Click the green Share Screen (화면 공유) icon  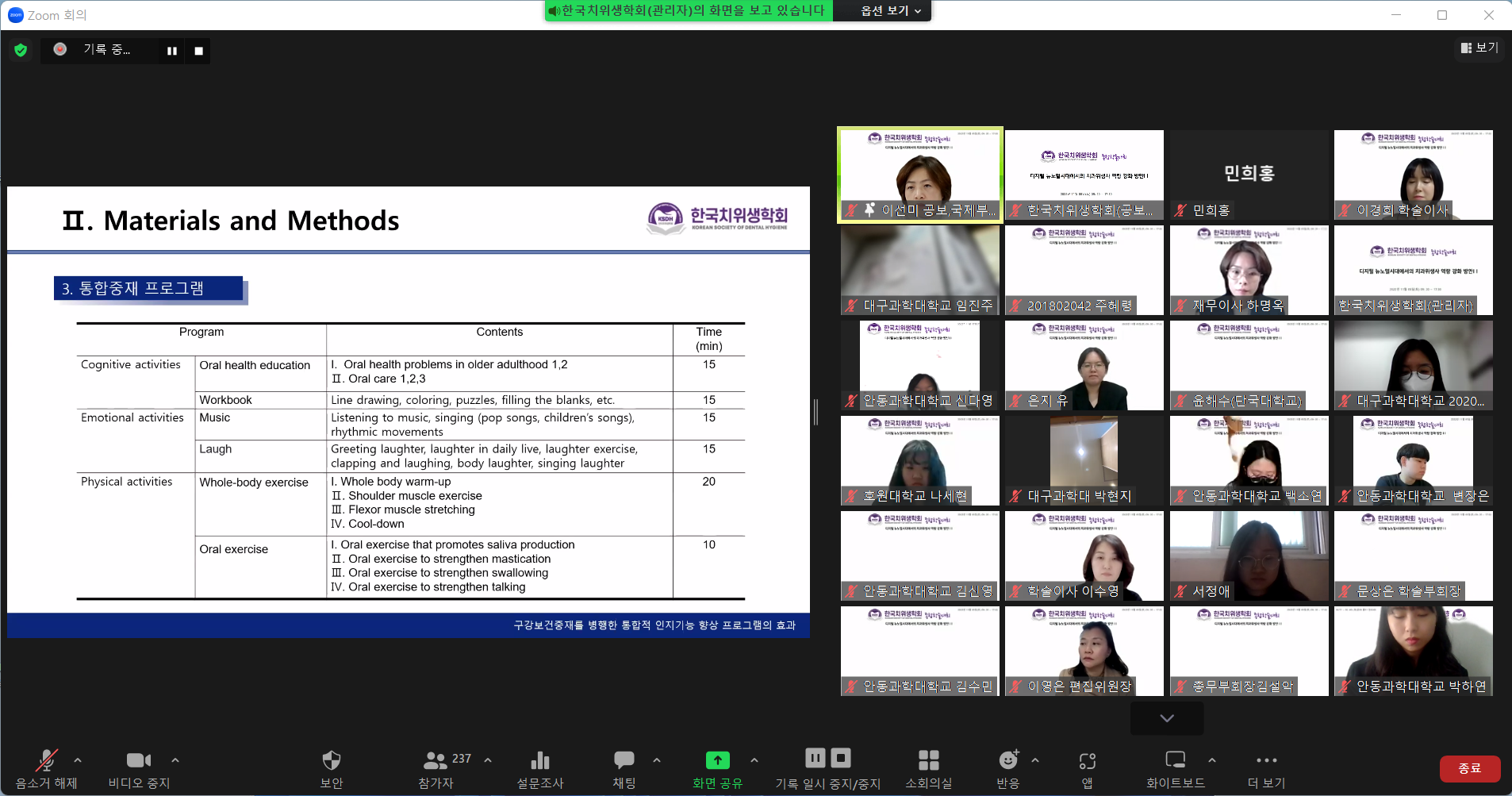(717, 761)
